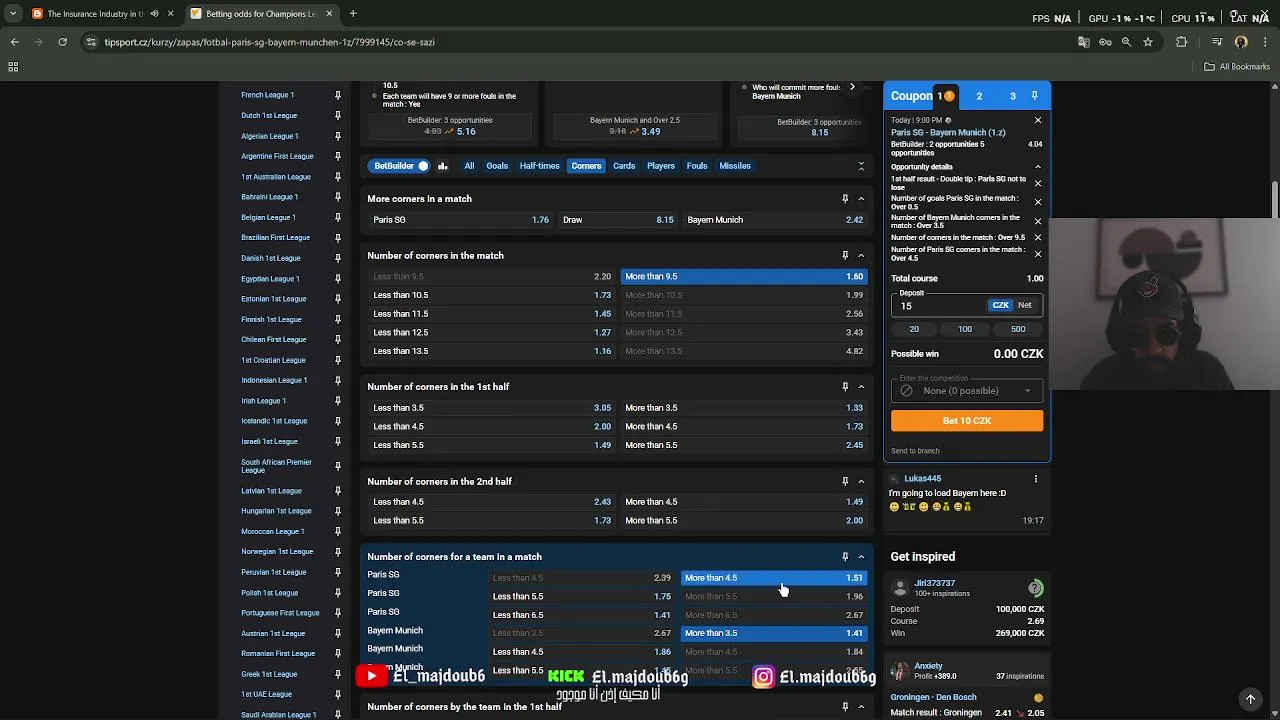Click the back-to-top arrow button
1280x720 pixels.
(1250, 699)
